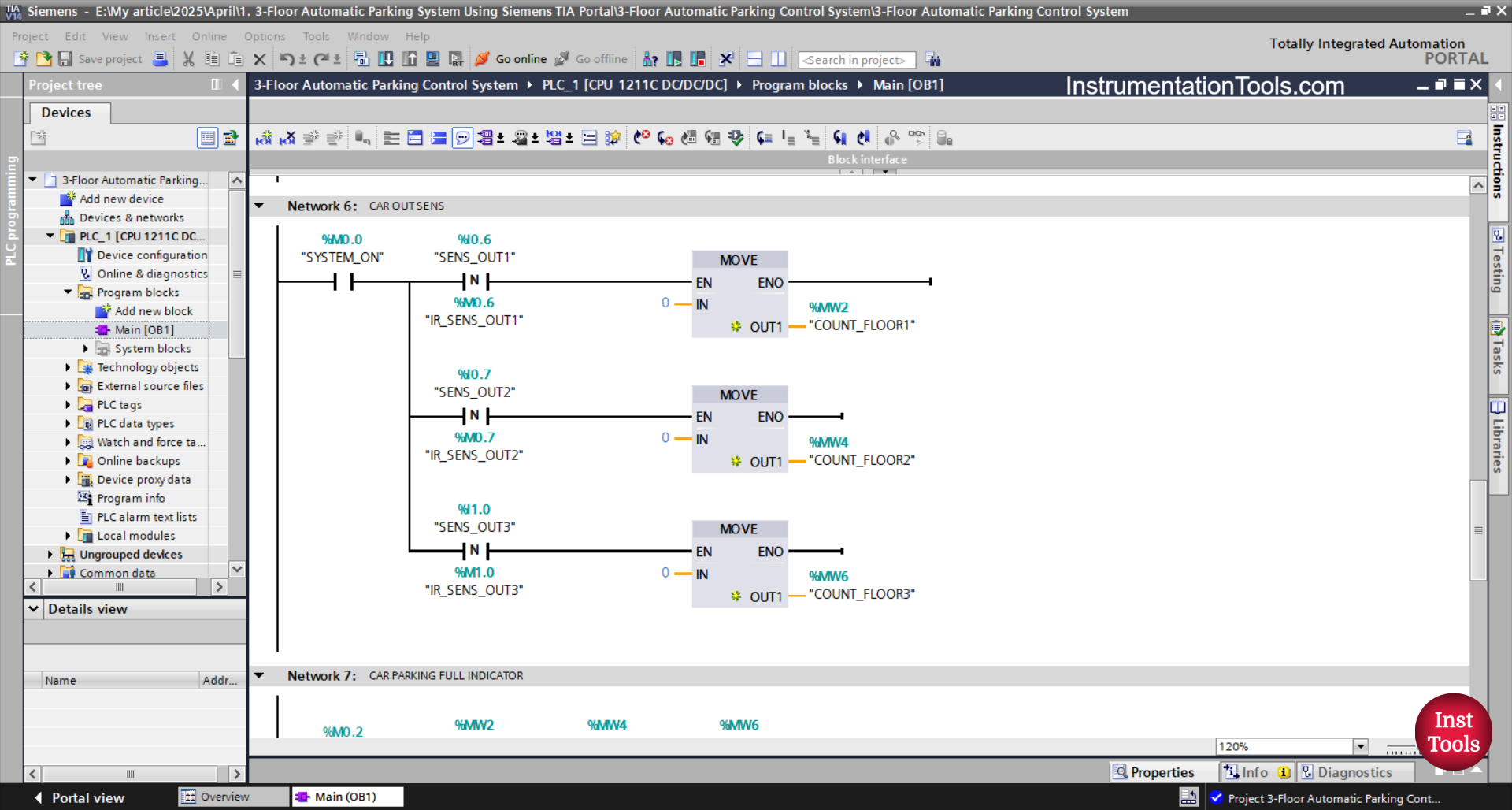Click the Go offline button
This screenshot has width=1512, height=810.
click(x=591, y=59)
